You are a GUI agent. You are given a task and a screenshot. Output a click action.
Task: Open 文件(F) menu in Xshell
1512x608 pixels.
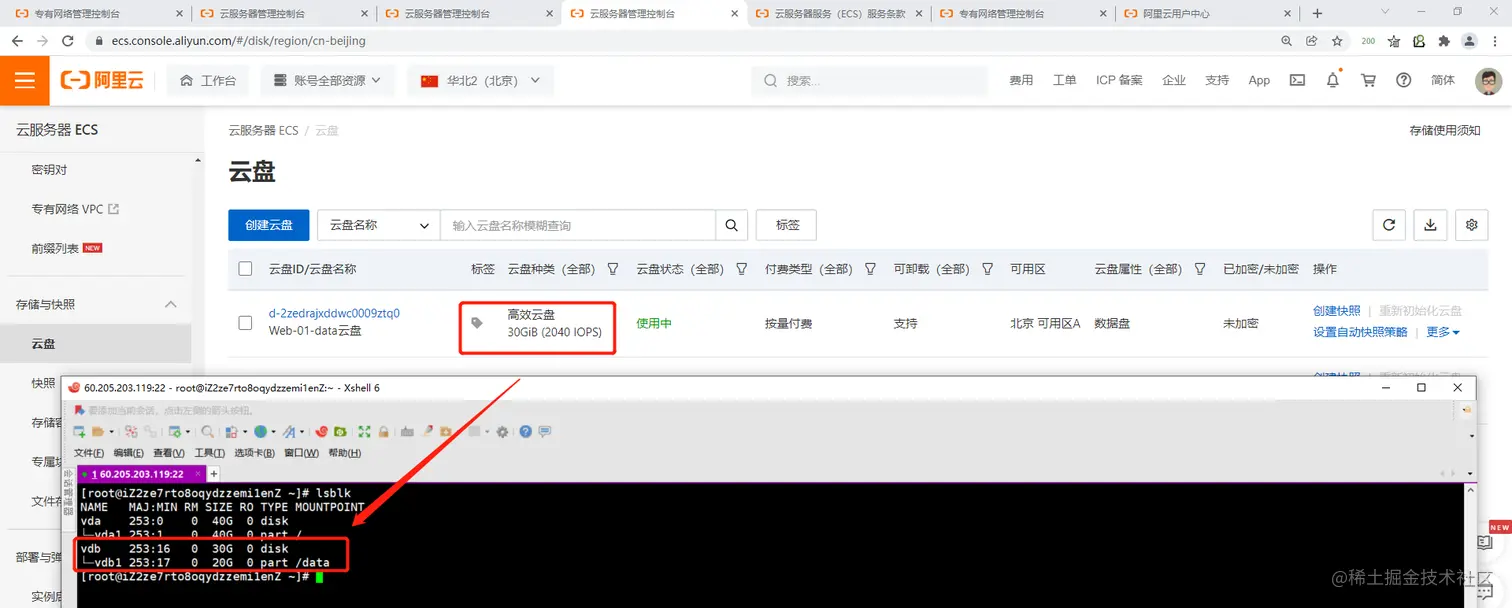pos(89,453)
